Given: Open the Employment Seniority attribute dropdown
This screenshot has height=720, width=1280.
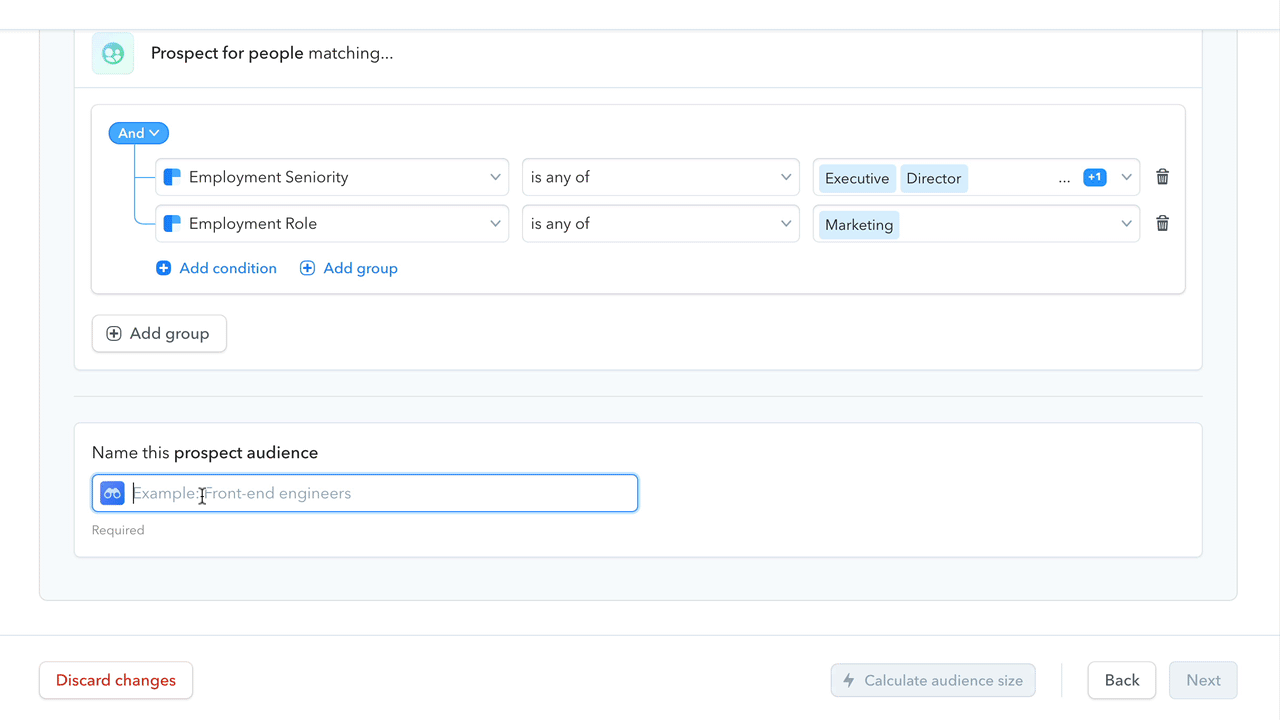Looking at the screenshot, I should 331,176.
